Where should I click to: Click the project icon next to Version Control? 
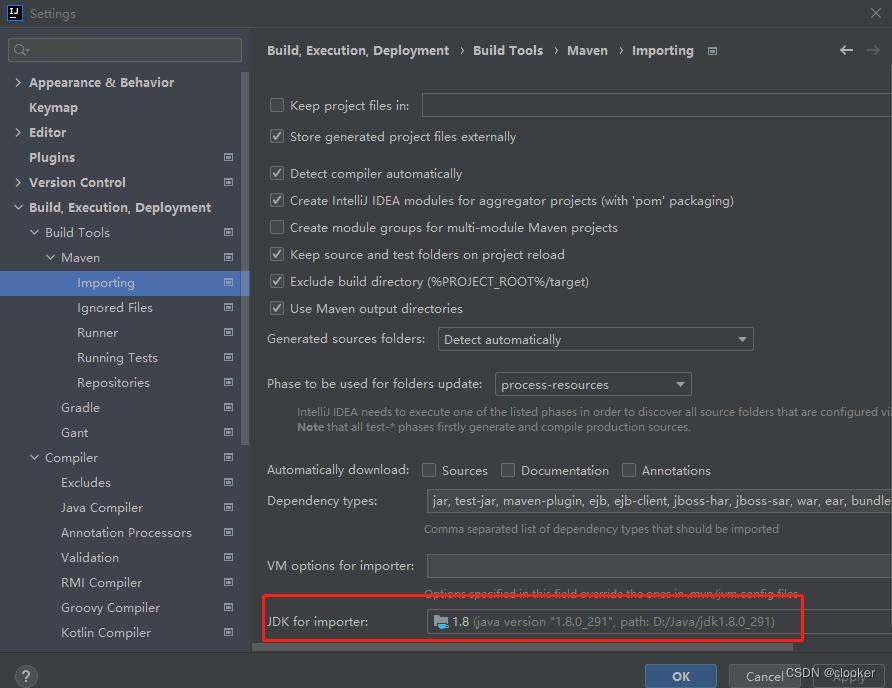point(228,182)
